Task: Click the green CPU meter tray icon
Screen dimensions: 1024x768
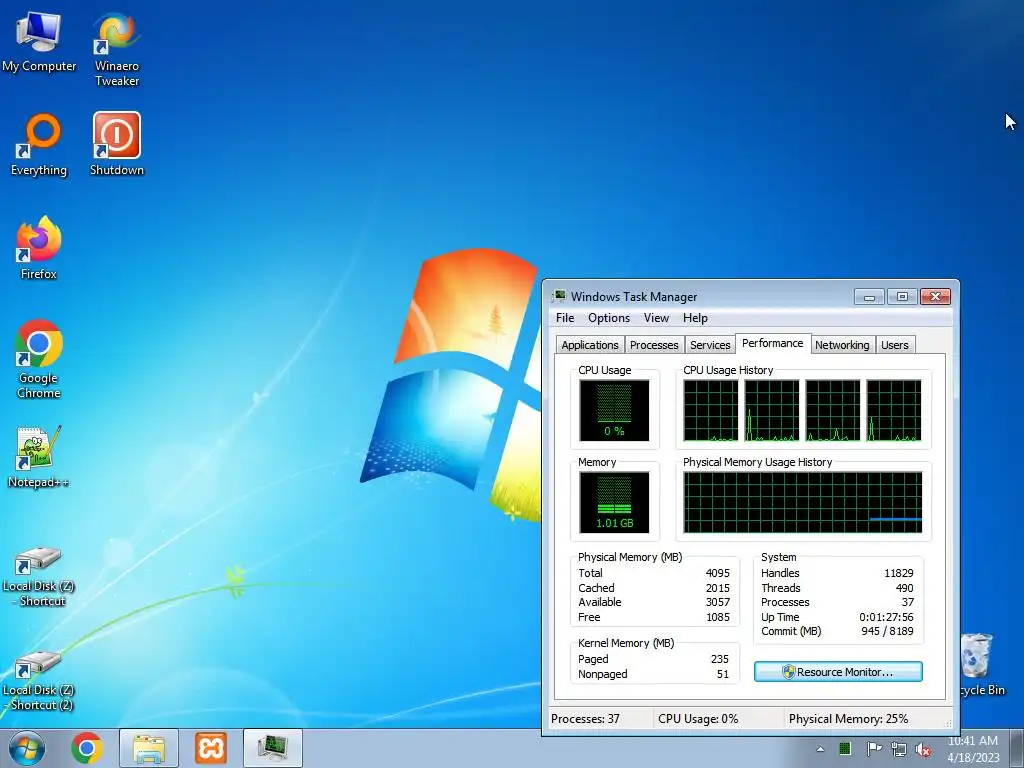Action: pos(845,748)
